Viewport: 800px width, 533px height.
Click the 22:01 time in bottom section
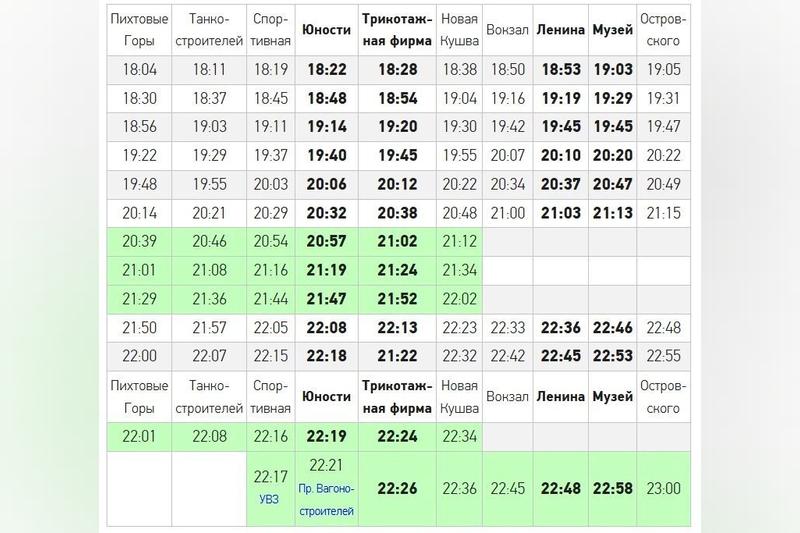pyautogui.click(x=141, y=435)
